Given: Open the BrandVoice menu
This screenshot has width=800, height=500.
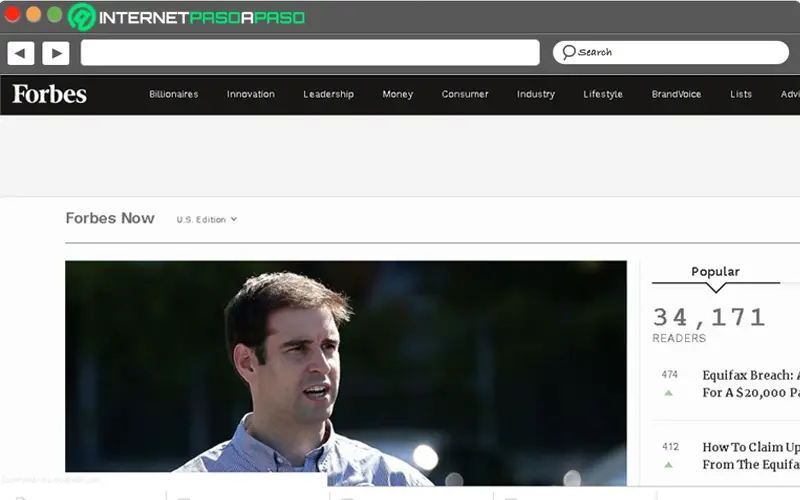Looking at the screenshot, I should point(676,94).
